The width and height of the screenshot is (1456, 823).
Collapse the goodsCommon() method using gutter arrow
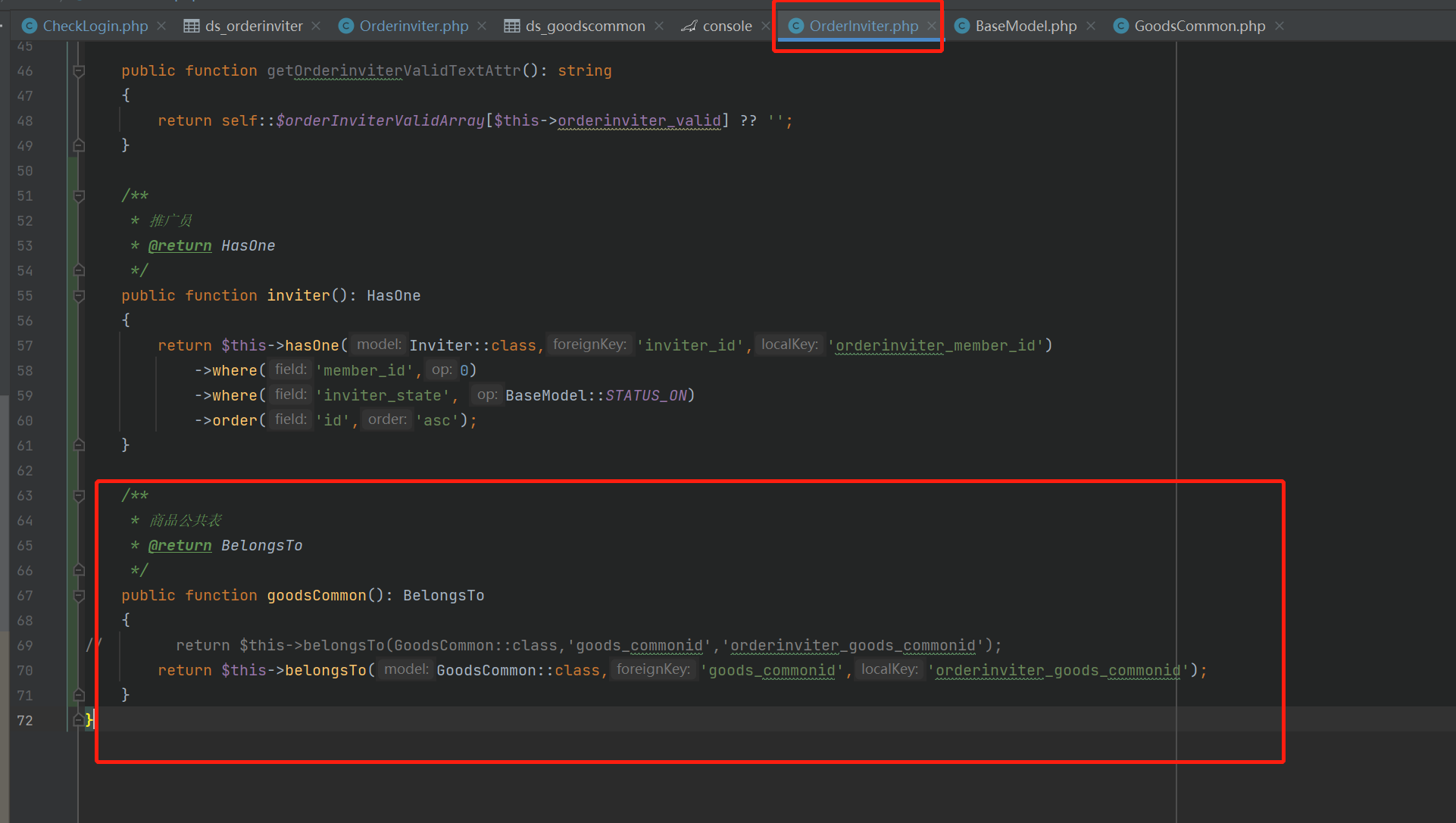click(x=78, y=595)
